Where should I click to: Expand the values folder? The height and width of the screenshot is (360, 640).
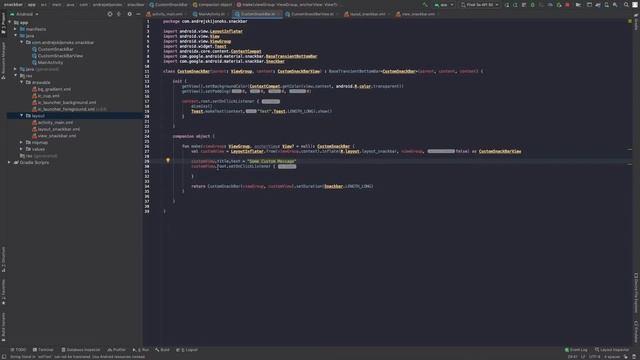click(x=22, y=149)
